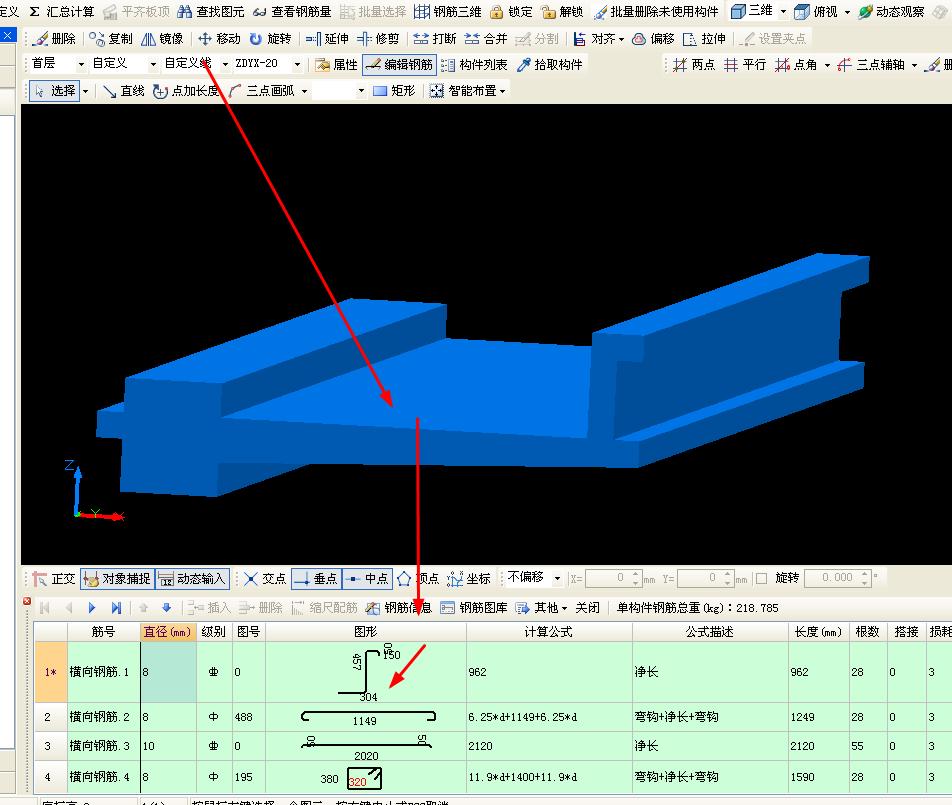The image size is (952, 805).
Task: Select the 复制 copy tool
Action: [x=110, y=39]
